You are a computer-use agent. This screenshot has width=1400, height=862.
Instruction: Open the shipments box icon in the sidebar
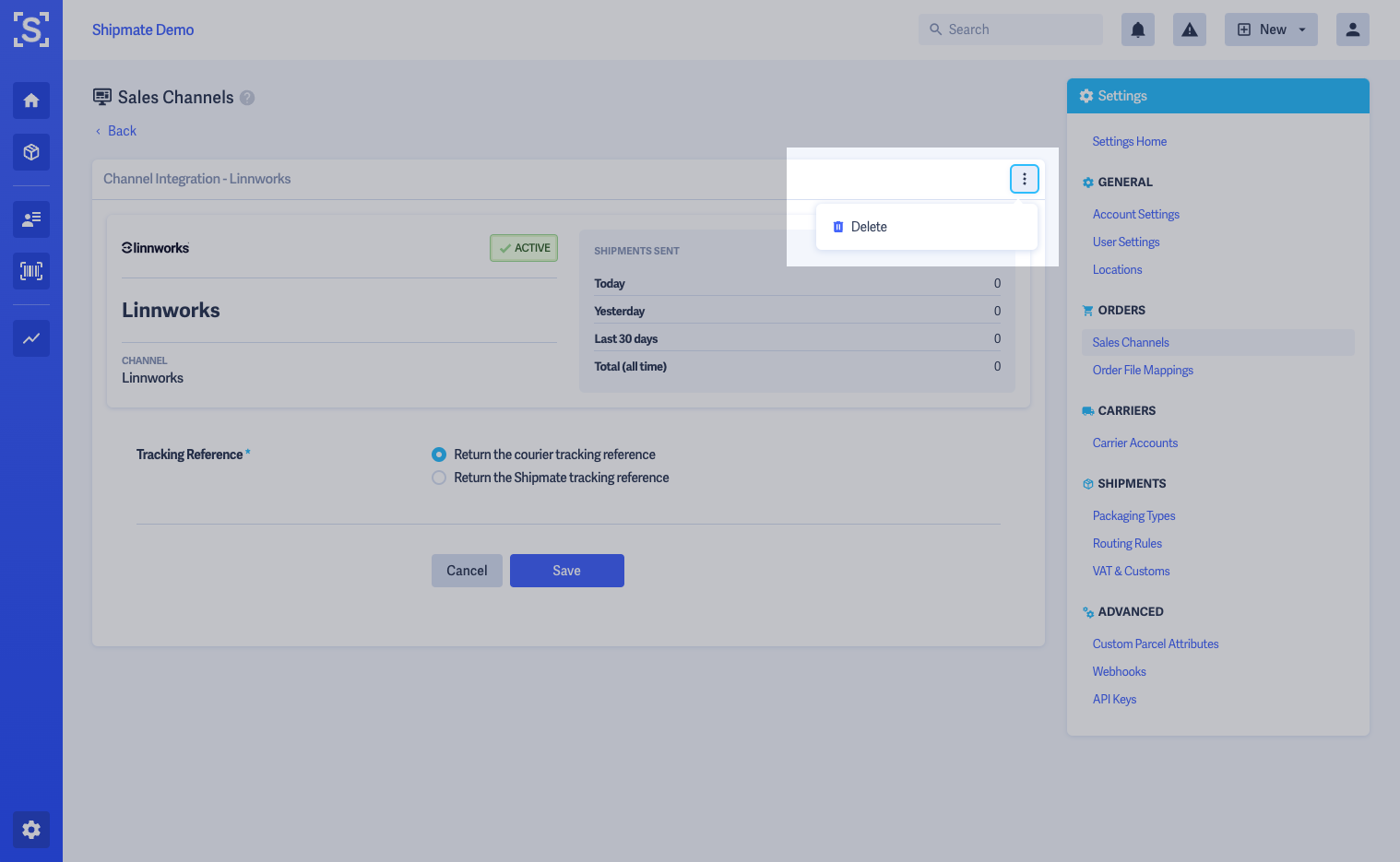[31, 152]
